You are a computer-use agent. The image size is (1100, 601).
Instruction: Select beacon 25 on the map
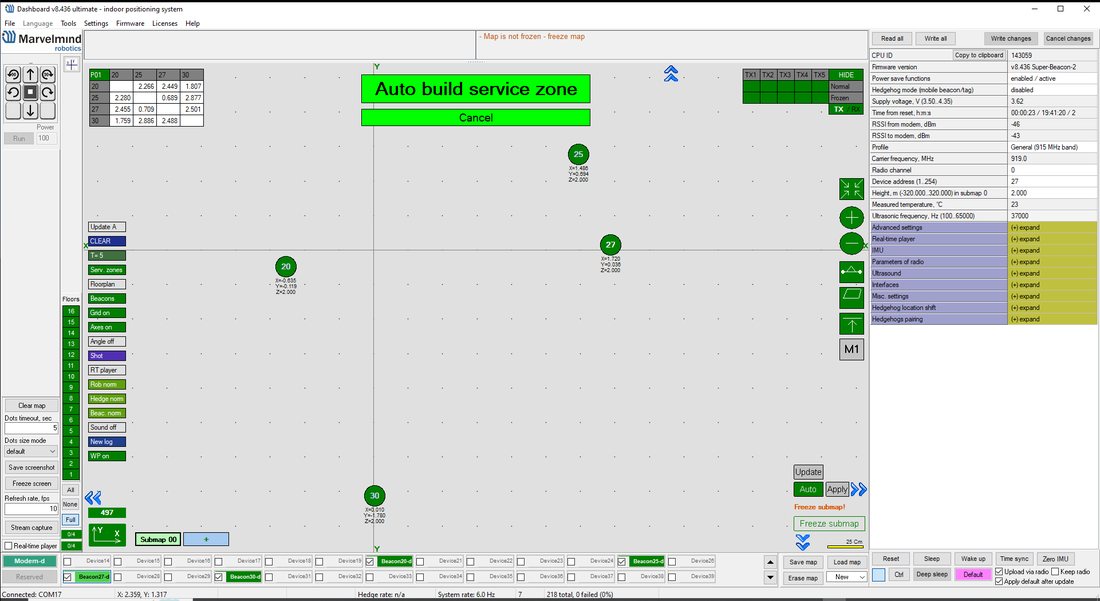pos(578,154)
